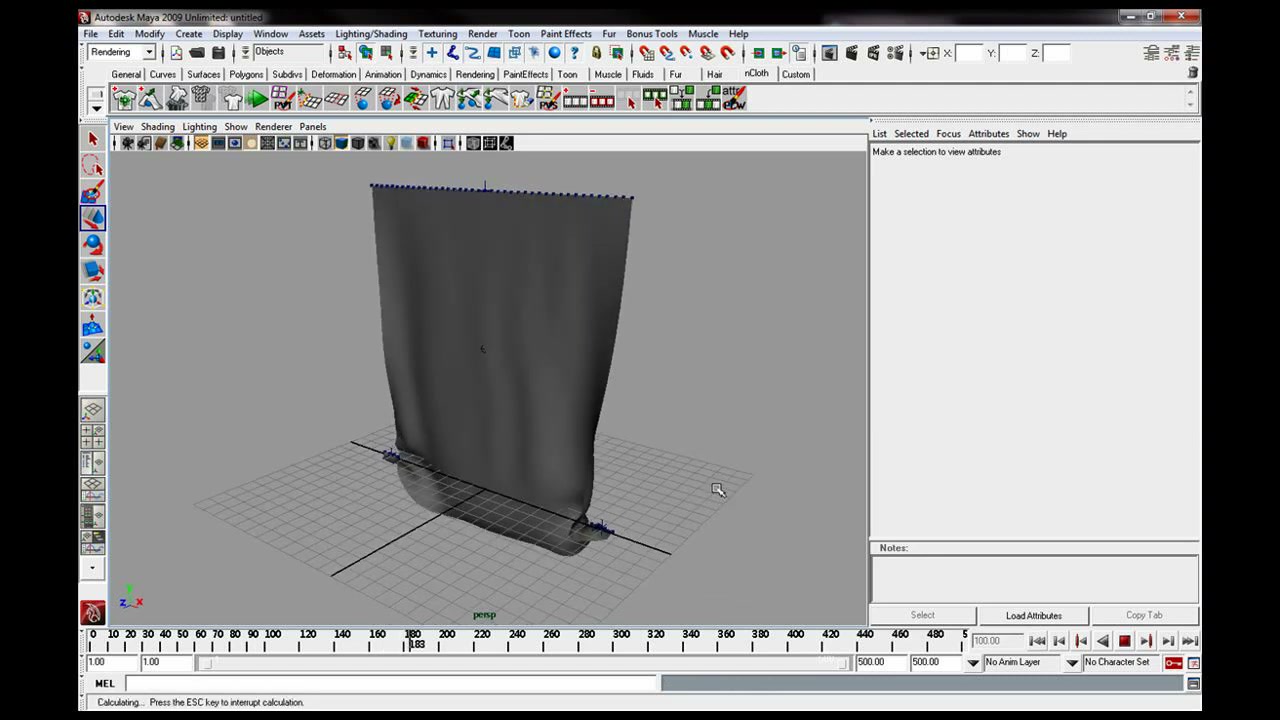Screen dimensions: 1280x720
Task: Choose the Universal Manipulator tool
Action: click(x=93, y=298)
